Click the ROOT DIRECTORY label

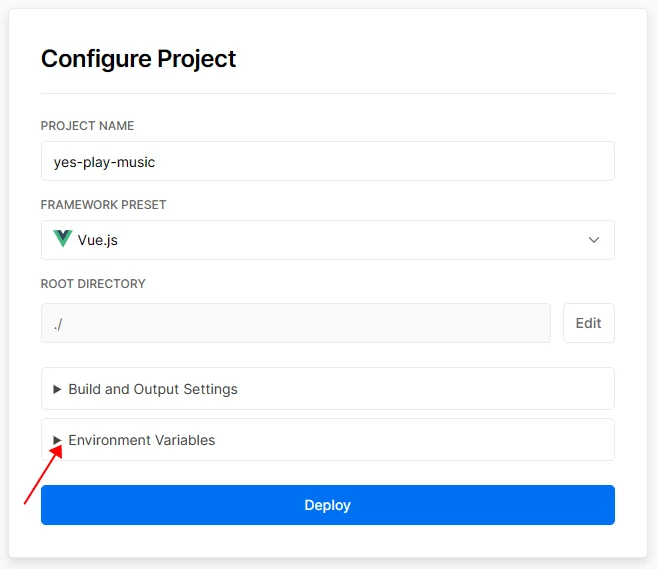pyautogui.click(x=93, y=284)
